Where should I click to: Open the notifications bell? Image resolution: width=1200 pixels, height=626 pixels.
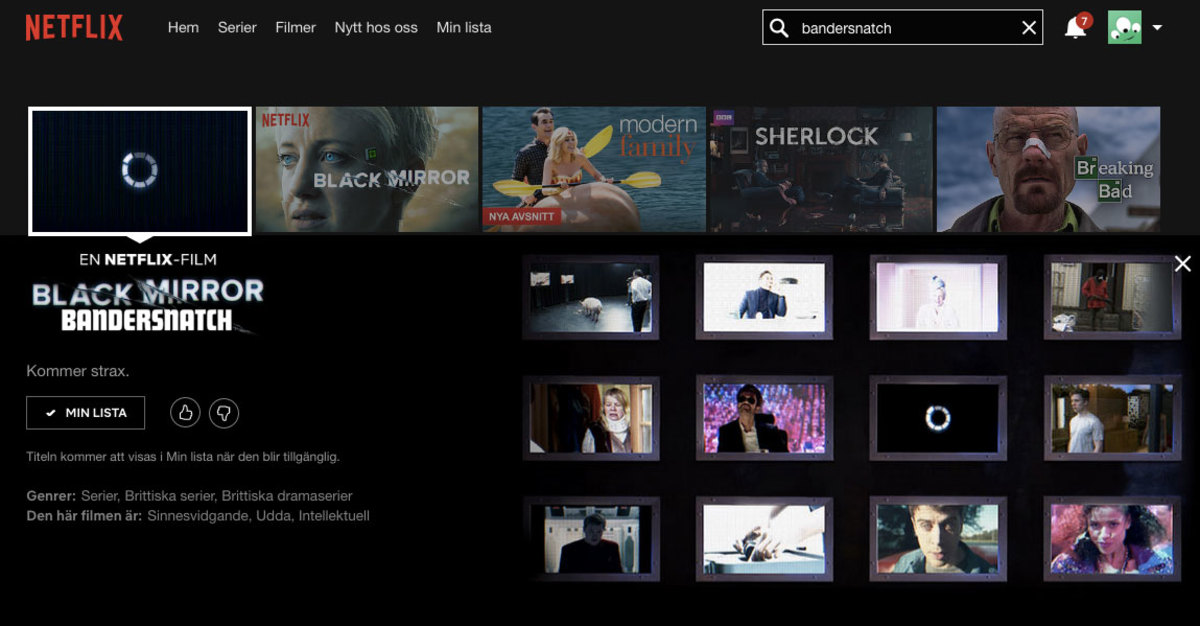point(1075,28)
